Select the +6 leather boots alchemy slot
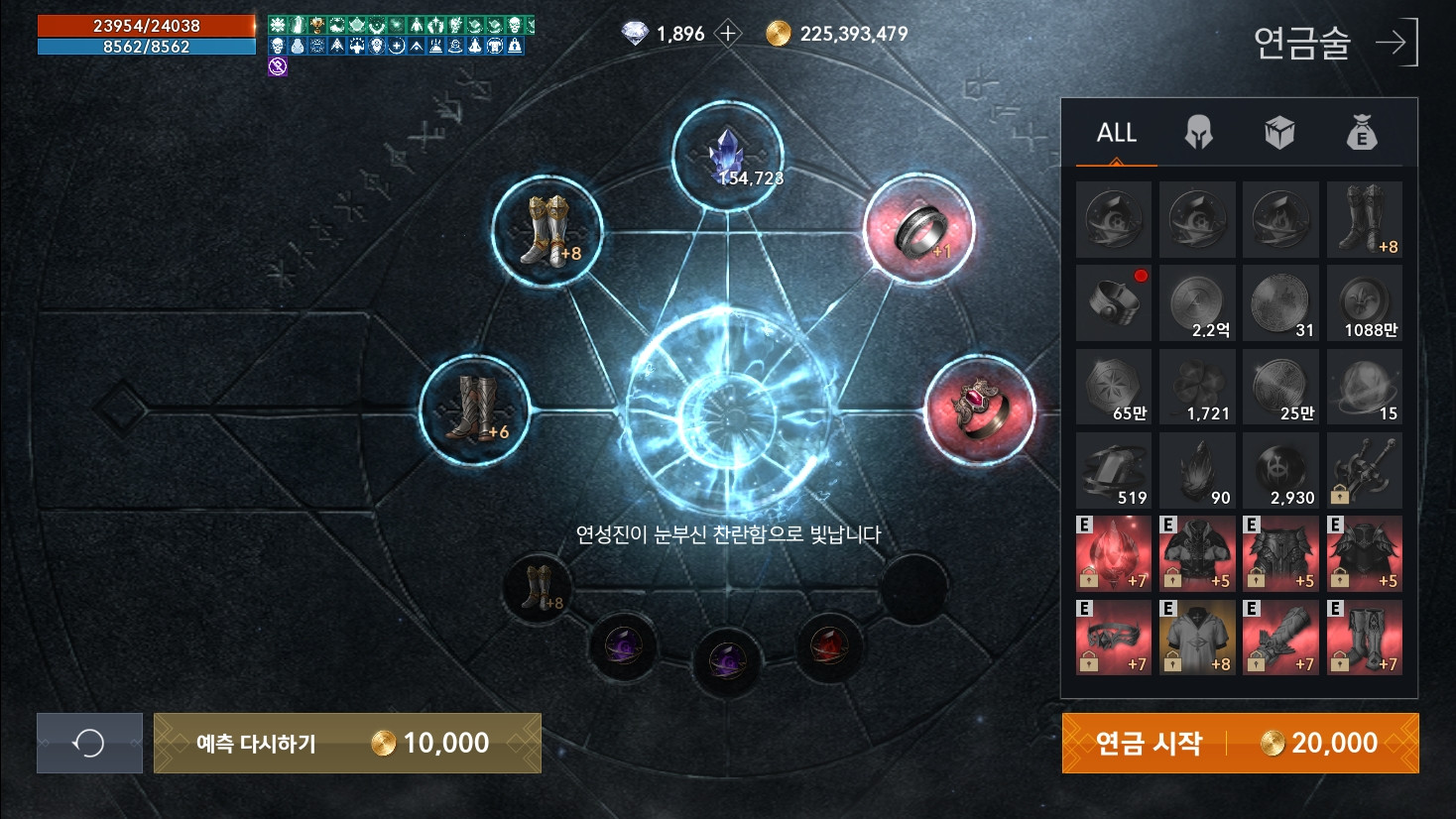Image resolution: width=1456 pixels, height=819 pixels. click(x=474, y=409)
